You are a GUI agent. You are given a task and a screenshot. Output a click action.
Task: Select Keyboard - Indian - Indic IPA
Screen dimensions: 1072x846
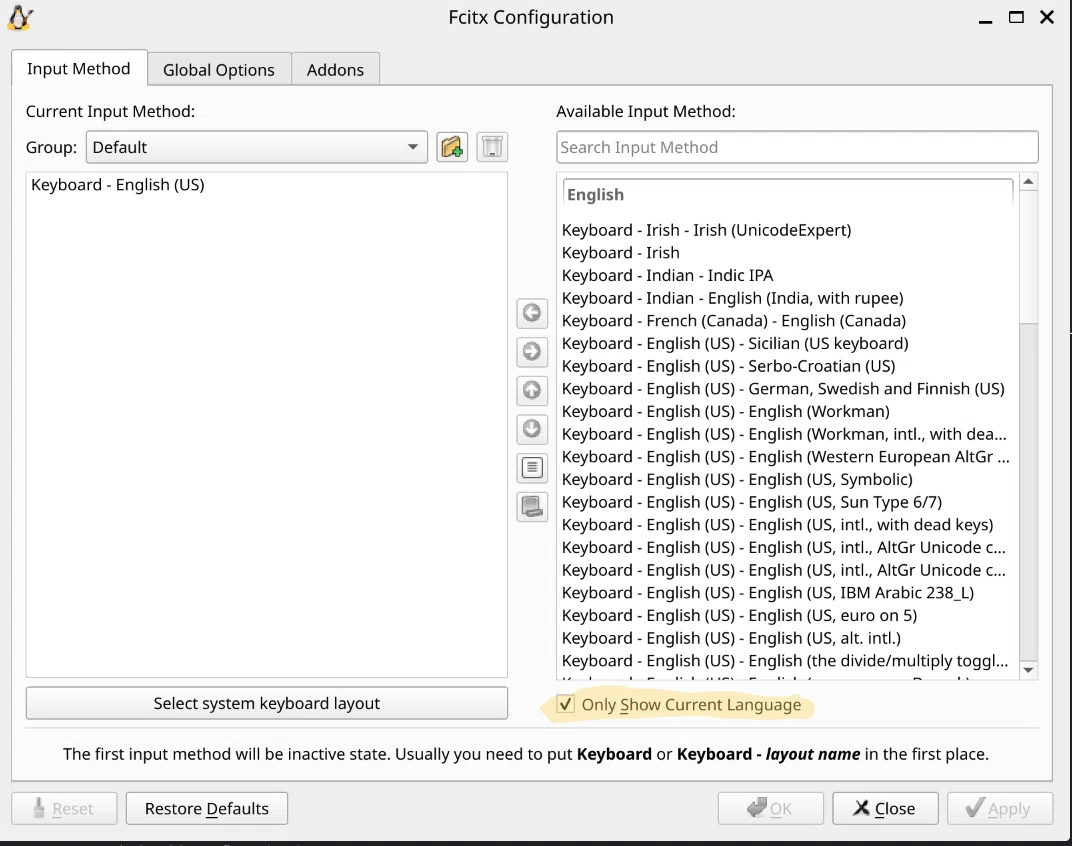788,275
